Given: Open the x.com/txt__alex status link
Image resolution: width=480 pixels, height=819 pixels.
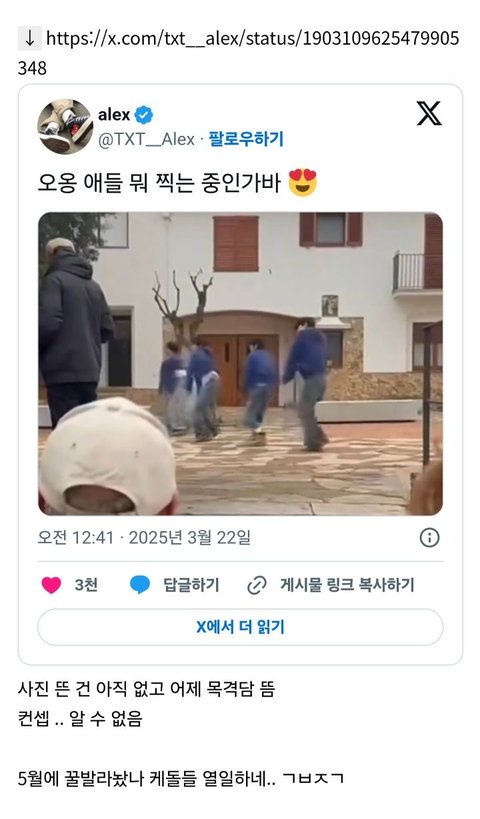Looking at the screenshot, I should pos(238,53).
